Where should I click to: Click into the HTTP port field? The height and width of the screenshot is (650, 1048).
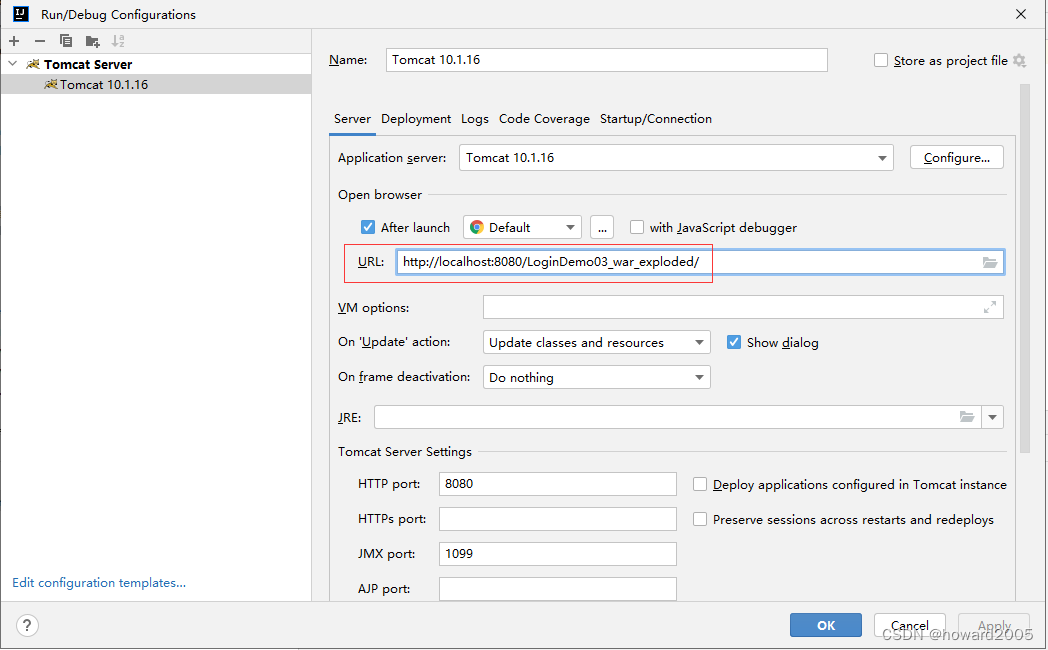pyautogui.click(x=557, y=484)
